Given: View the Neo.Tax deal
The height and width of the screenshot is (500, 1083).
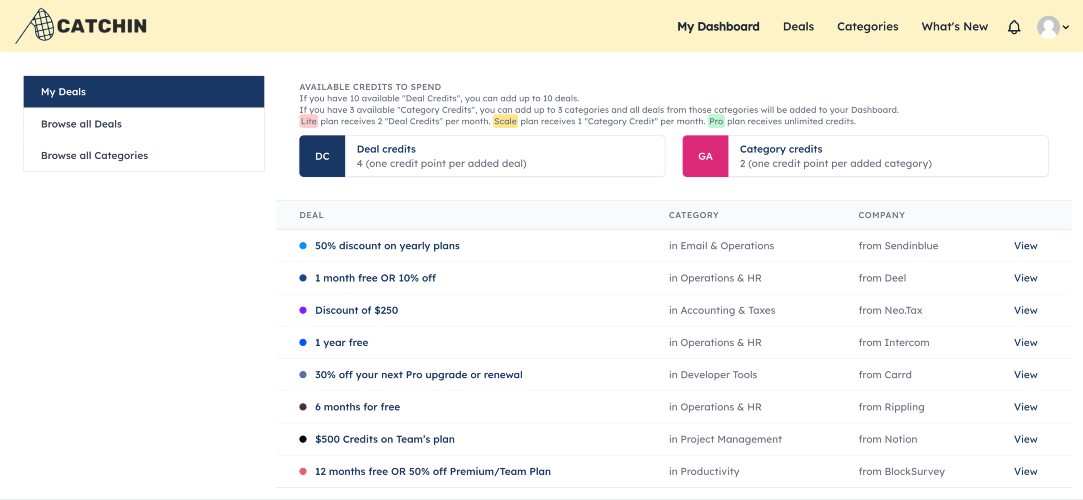Looking at the screenshot, I should pyautogui.click(x=1025, y=311).
